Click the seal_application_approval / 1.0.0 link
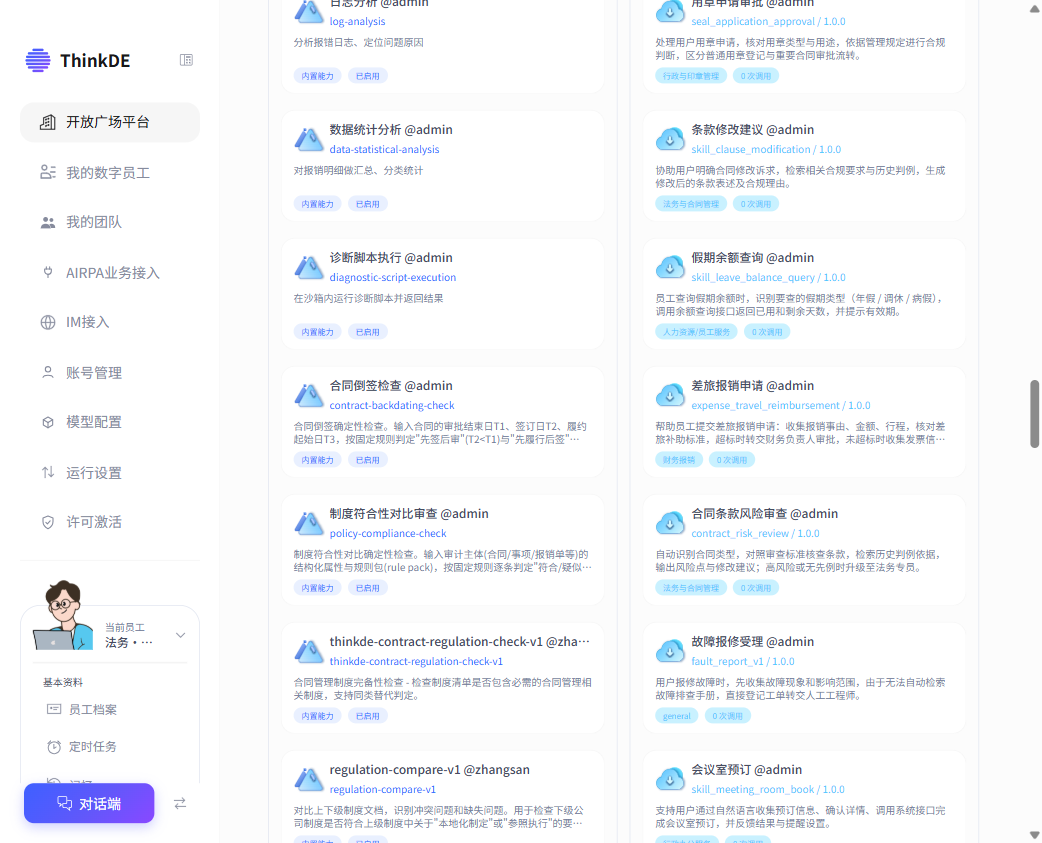1042x843 pixels. point(768,21)
